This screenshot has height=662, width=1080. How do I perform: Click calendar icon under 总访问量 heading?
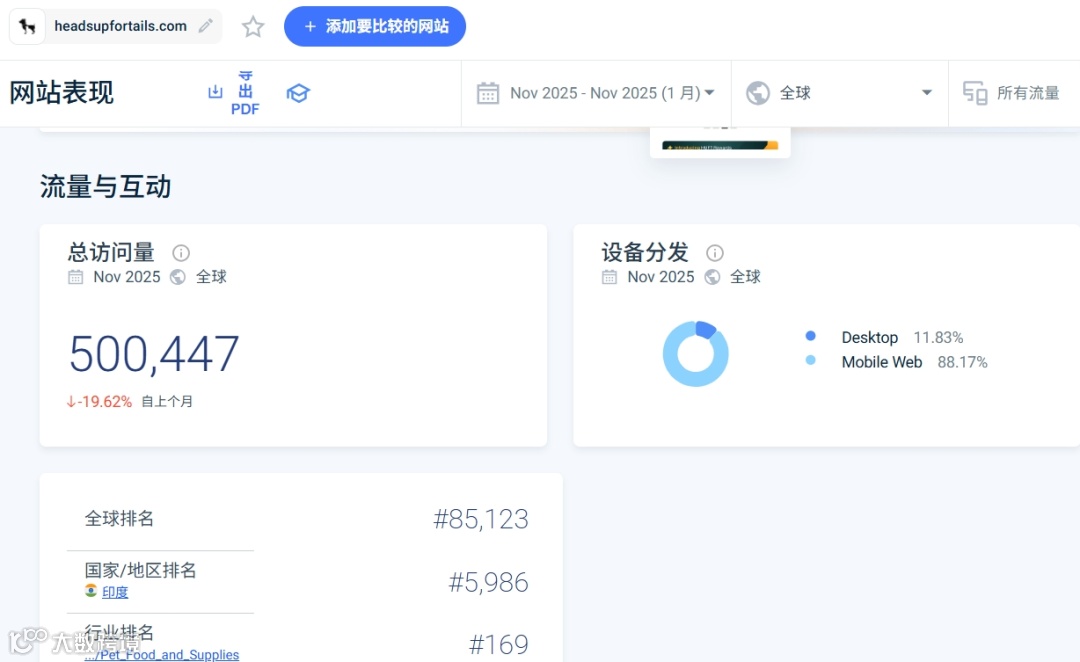(76, 277)
